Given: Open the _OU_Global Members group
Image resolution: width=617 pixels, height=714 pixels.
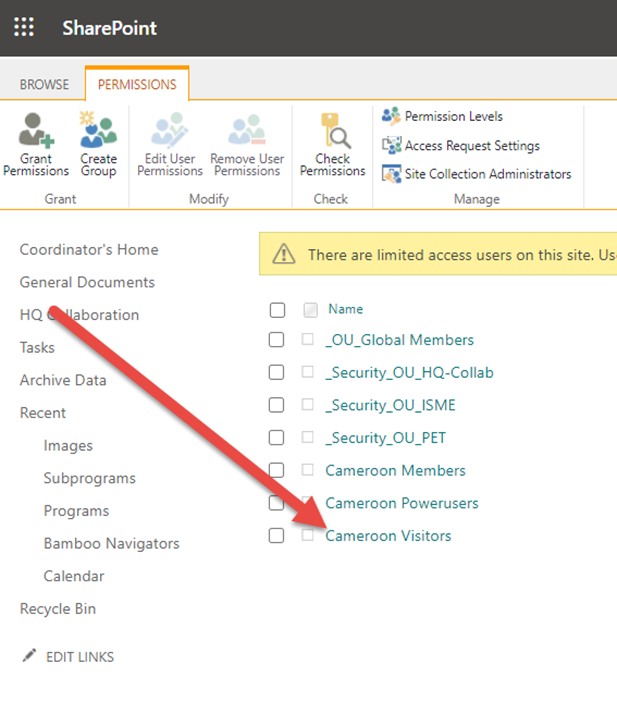Looking at the screenshot, I should (x=399, y=340).
